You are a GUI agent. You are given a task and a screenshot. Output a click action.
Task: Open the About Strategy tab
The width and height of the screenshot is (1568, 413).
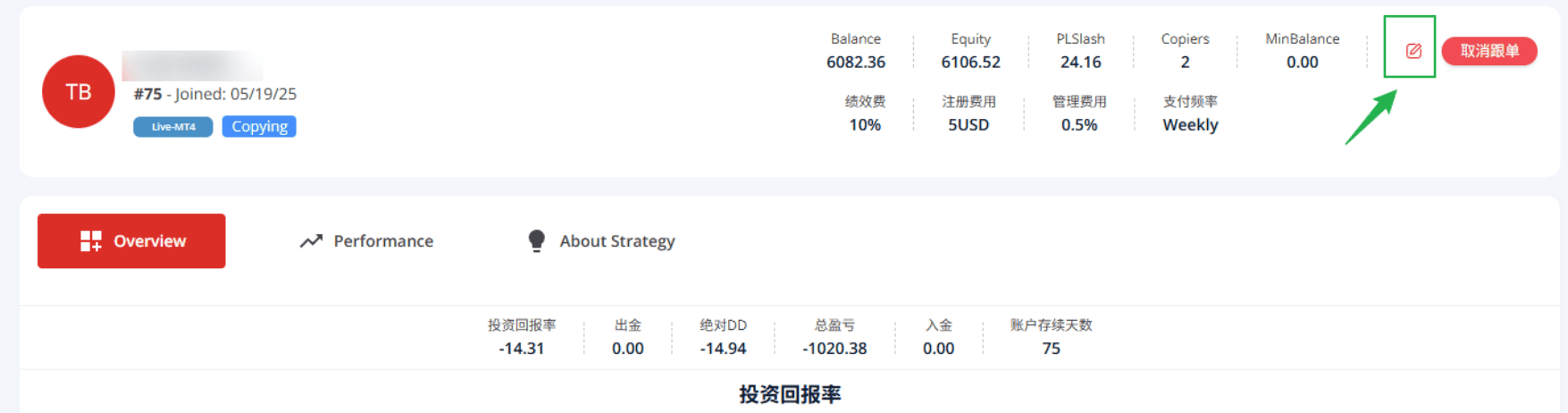[601, 241]
